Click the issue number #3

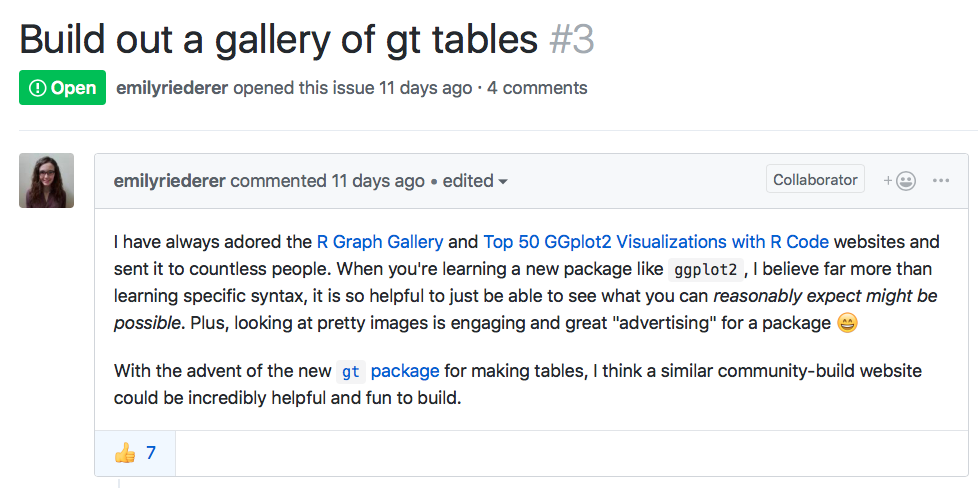pyautogui.click(x=572, y=39)
